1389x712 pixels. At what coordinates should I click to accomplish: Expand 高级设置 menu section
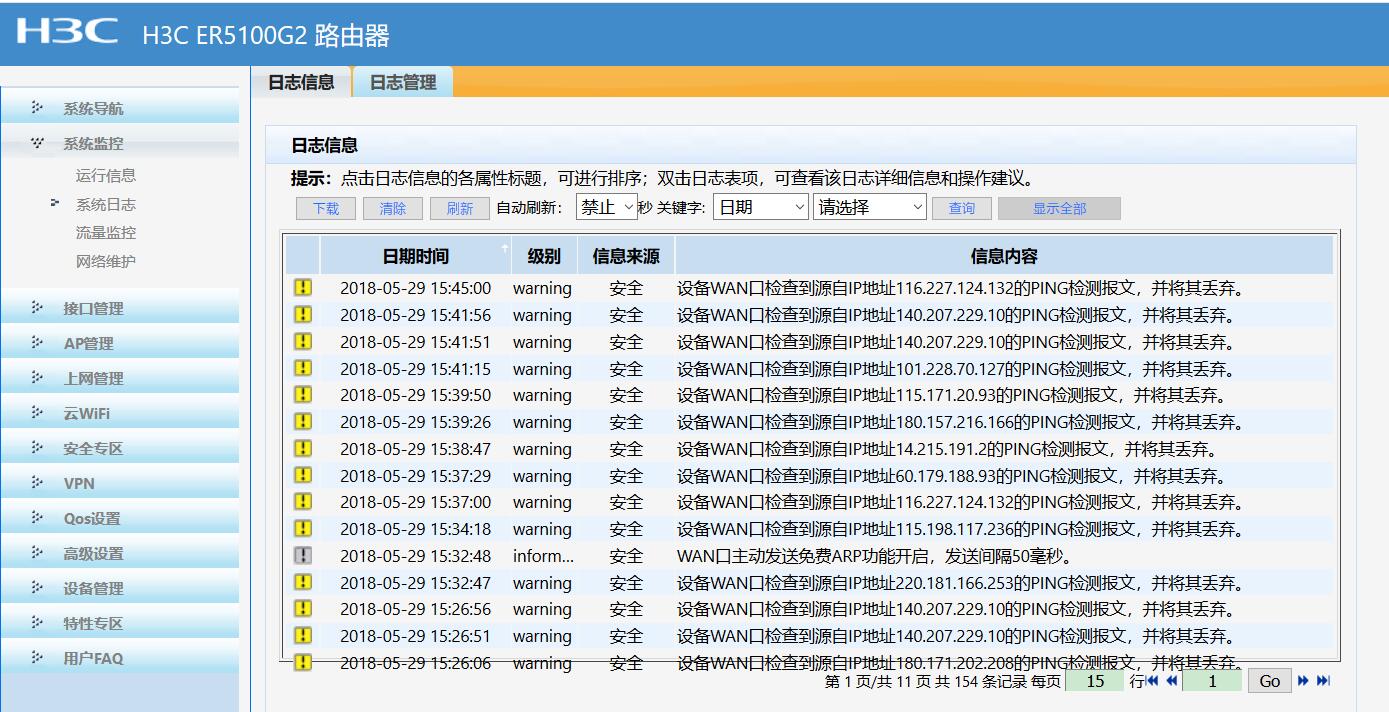(x=120, y=553)
